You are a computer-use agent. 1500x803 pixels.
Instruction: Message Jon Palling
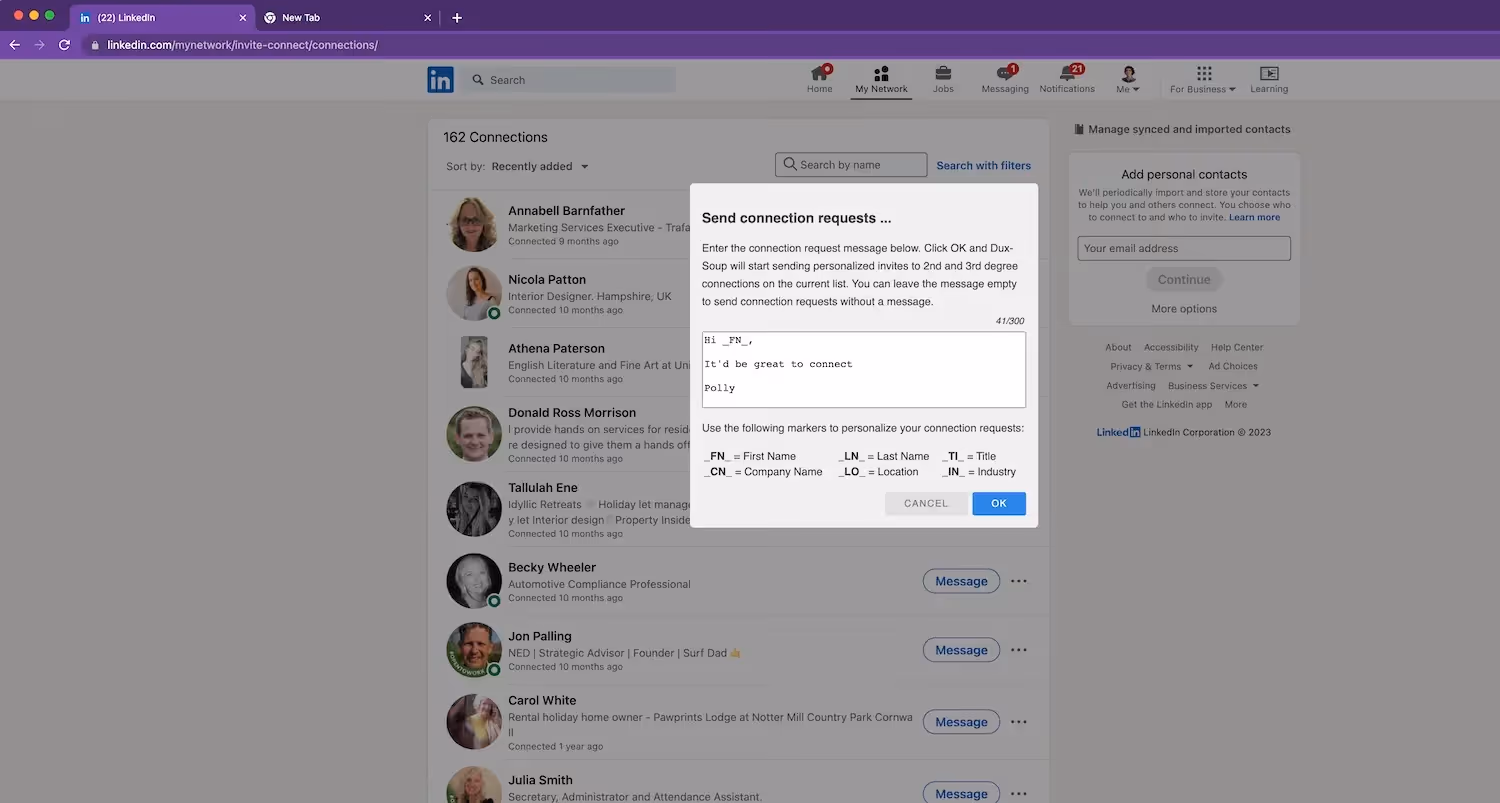pos(961,650)
